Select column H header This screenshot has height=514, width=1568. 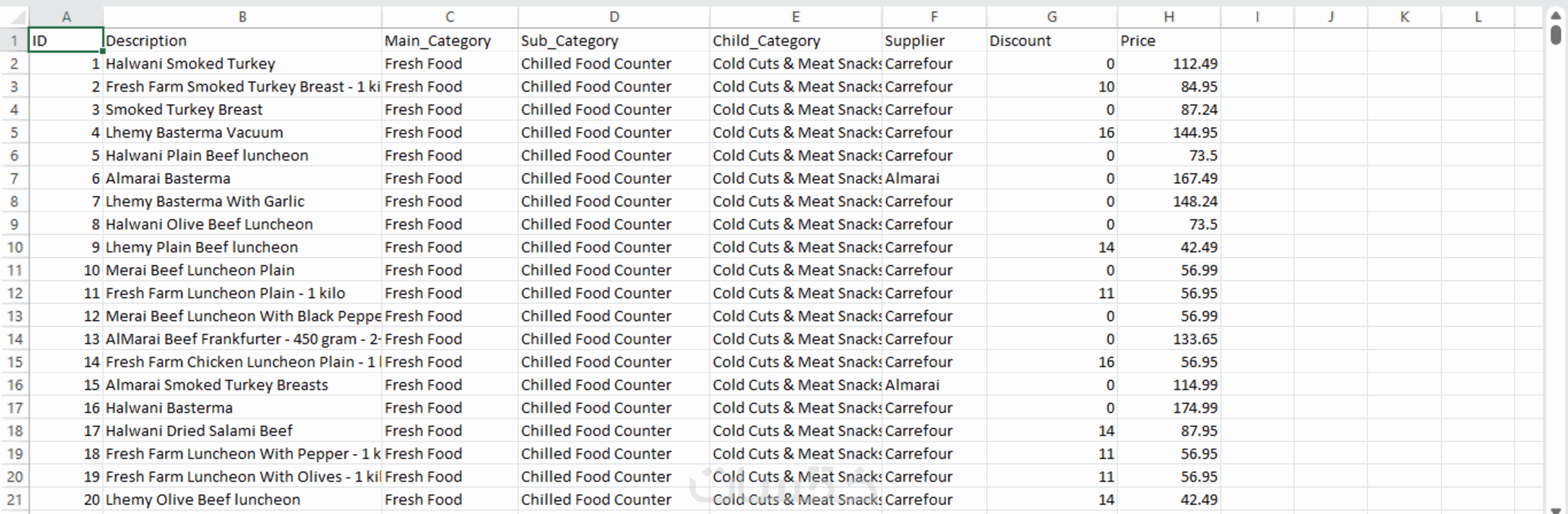pyautogui.click(x=1169, y=17)
